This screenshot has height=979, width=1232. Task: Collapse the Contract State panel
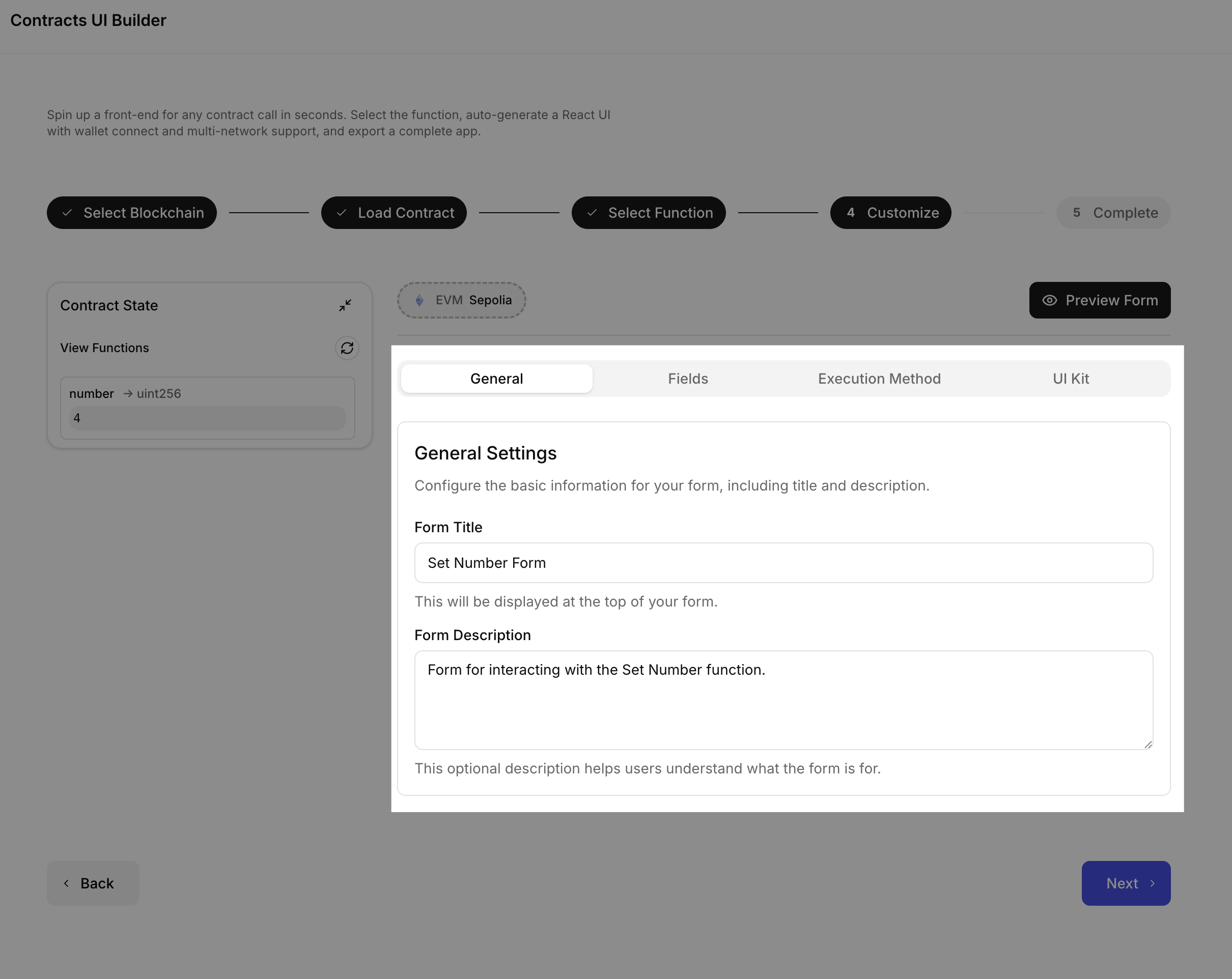pyautogui.click(x=345, y=305)
